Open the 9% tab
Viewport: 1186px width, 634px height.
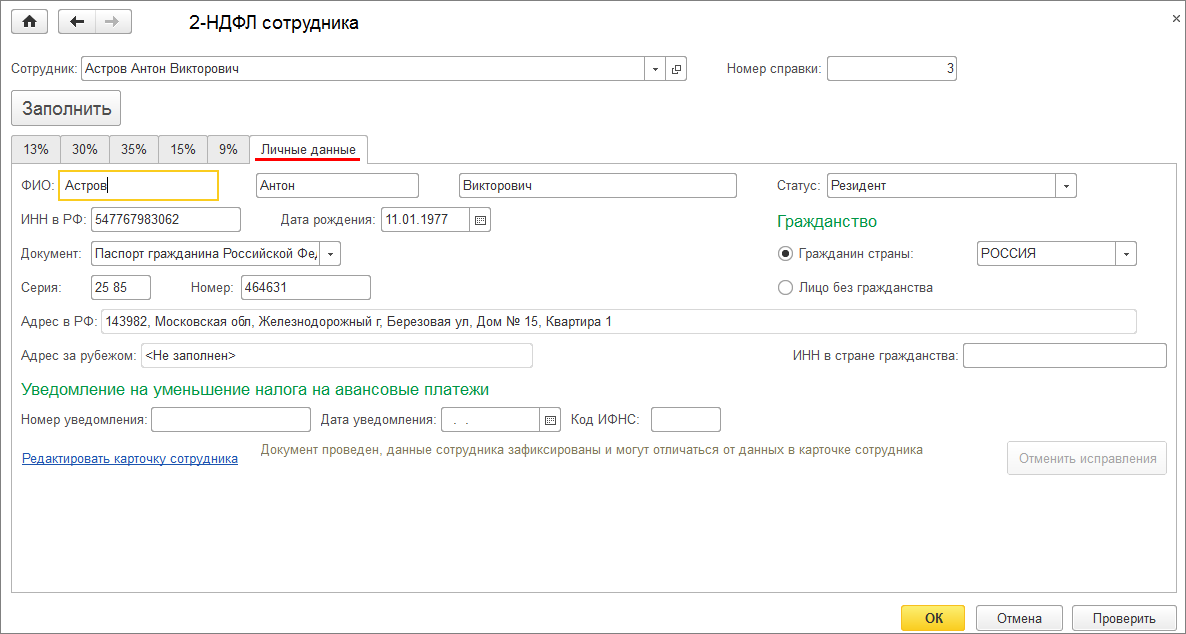tap(228, 149)
